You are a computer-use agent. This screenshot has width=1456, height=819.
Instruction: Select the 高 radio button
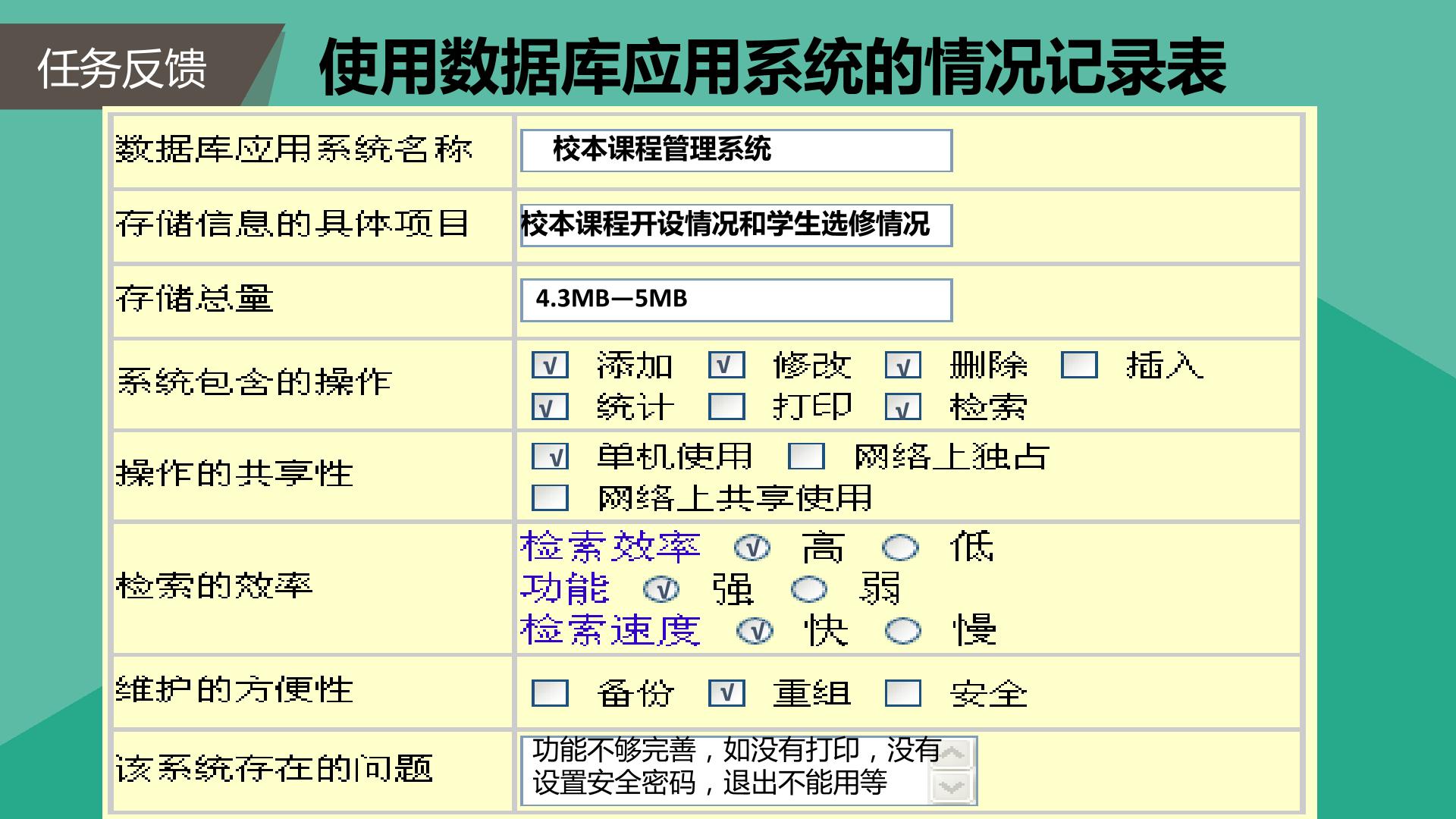tap(752, 548)
